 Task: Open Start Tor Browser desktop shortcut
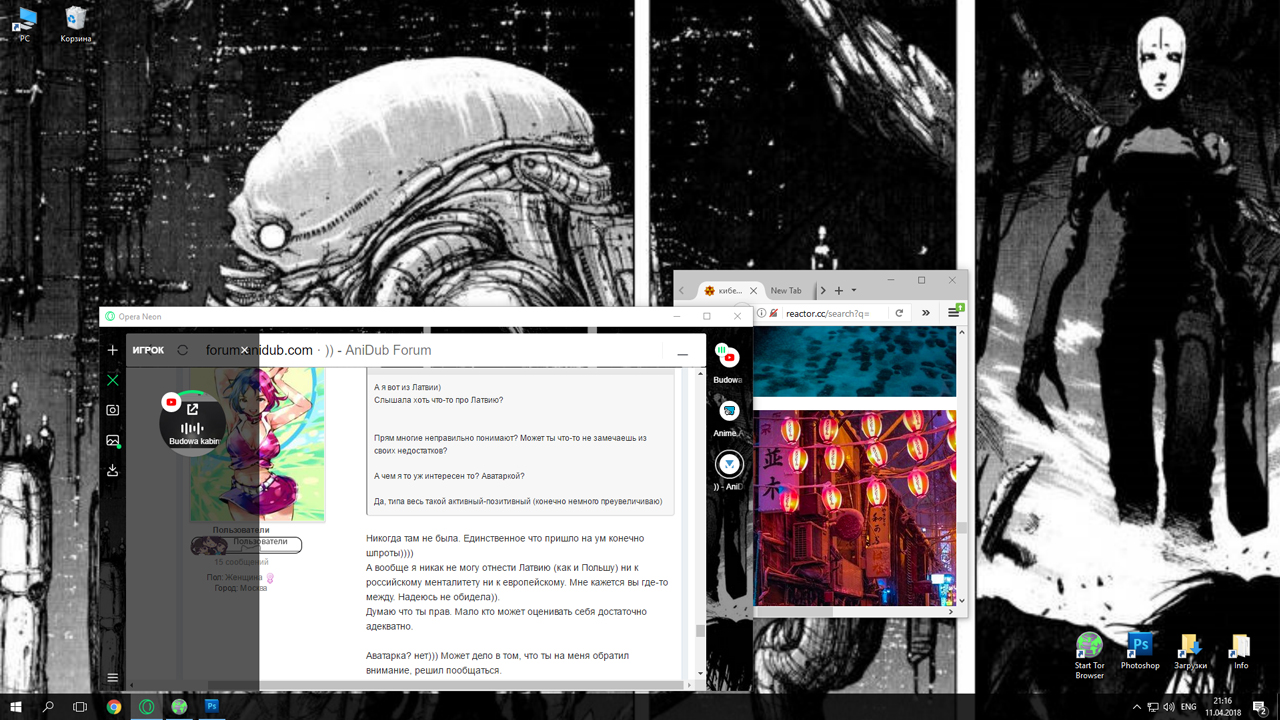tap(1089, 656)
